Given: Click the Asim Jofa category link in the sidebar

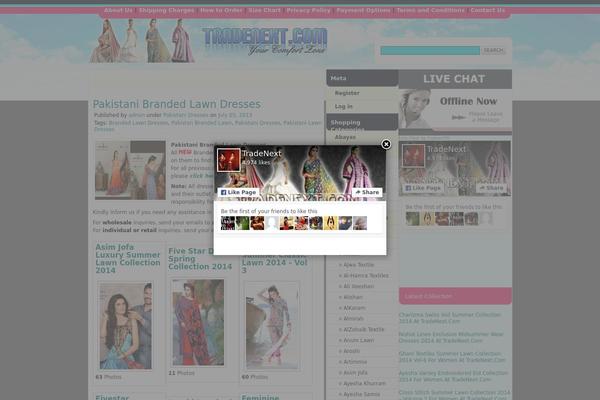Looking at the screenshot, I should coord(355,372).
